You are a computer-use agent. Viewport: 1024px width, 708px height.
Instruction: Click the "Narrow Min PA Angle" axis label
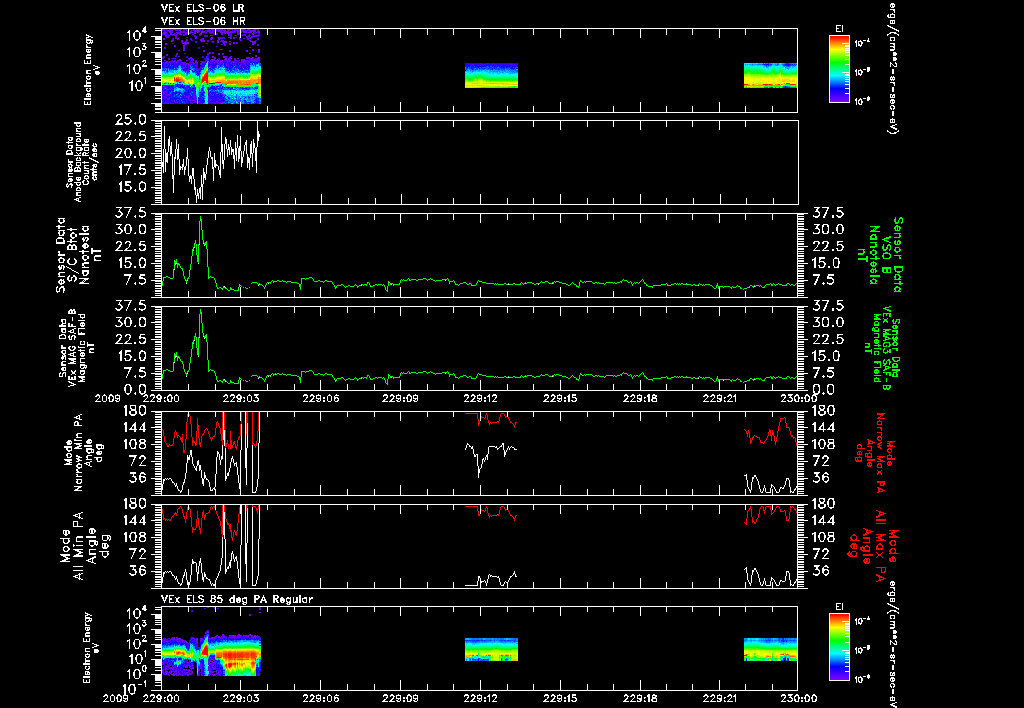click(83, 452)
